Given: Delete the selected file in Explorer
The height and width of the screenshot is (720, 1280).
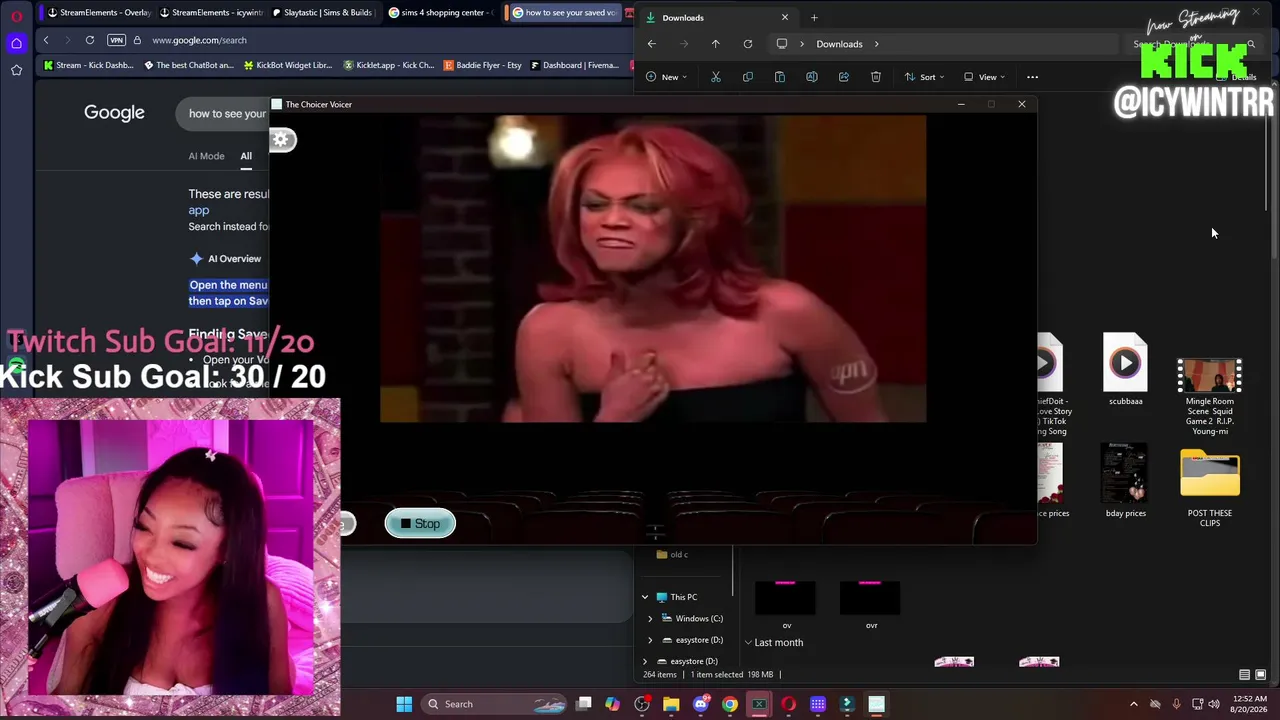Looking at the screenshot, I should click(x=876, y=77).
